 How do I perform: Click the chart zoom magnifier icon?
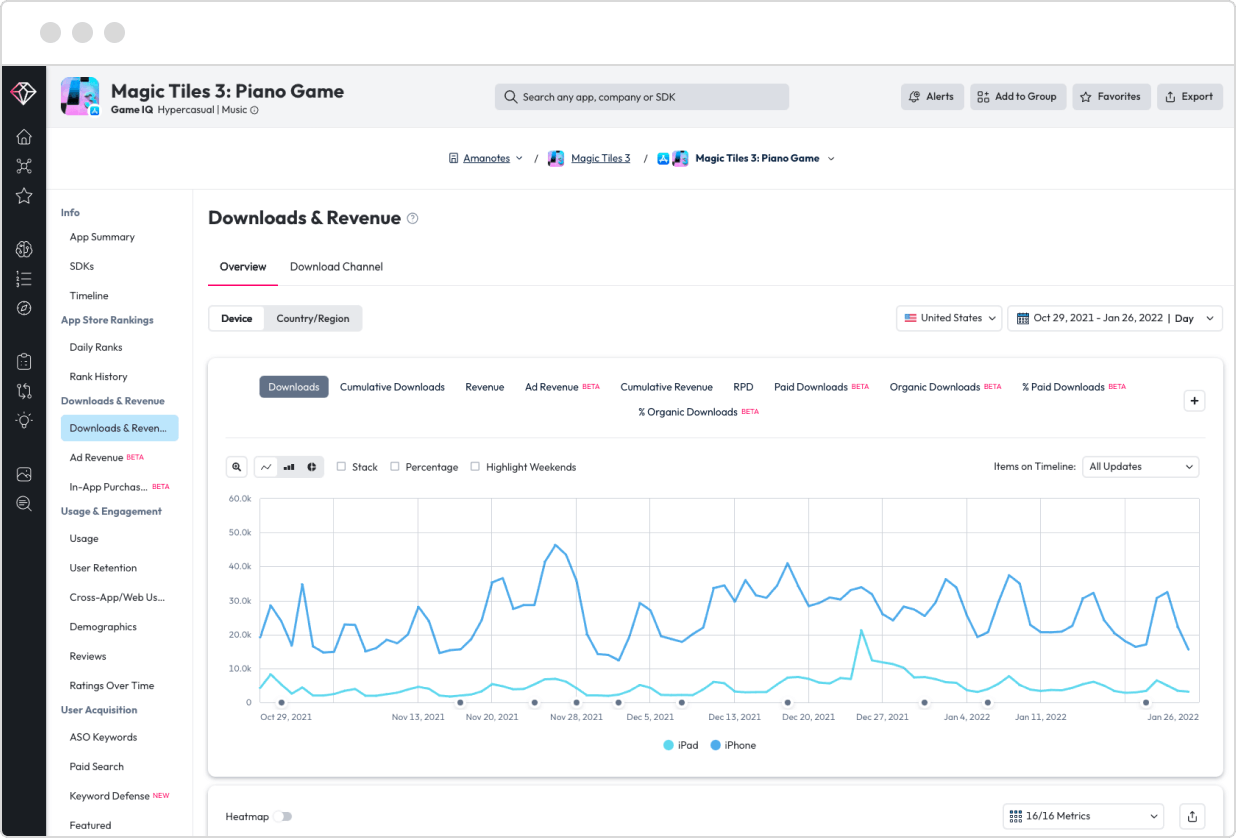pos(237,467)
